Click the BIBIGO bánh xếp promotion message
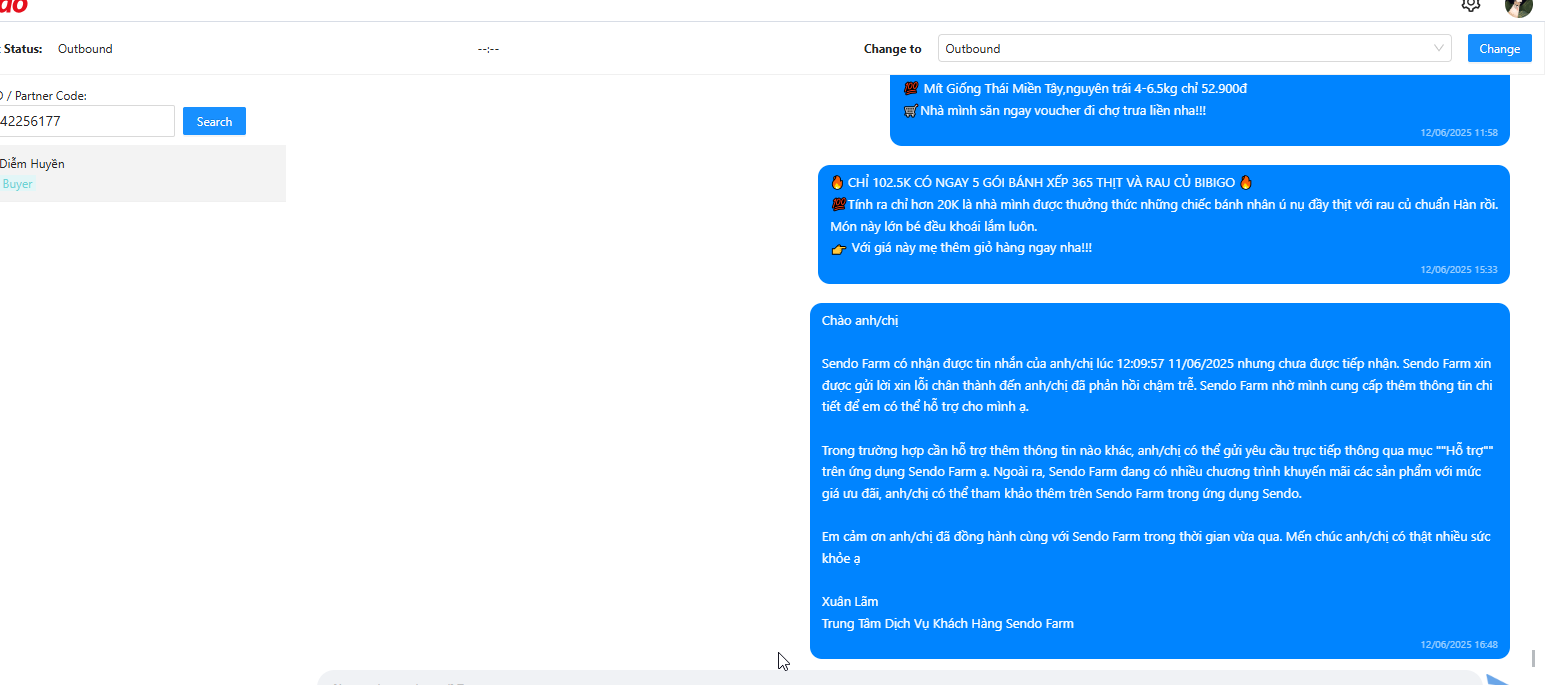This screenshot has height=685, width=1545. coord(1163,224)
